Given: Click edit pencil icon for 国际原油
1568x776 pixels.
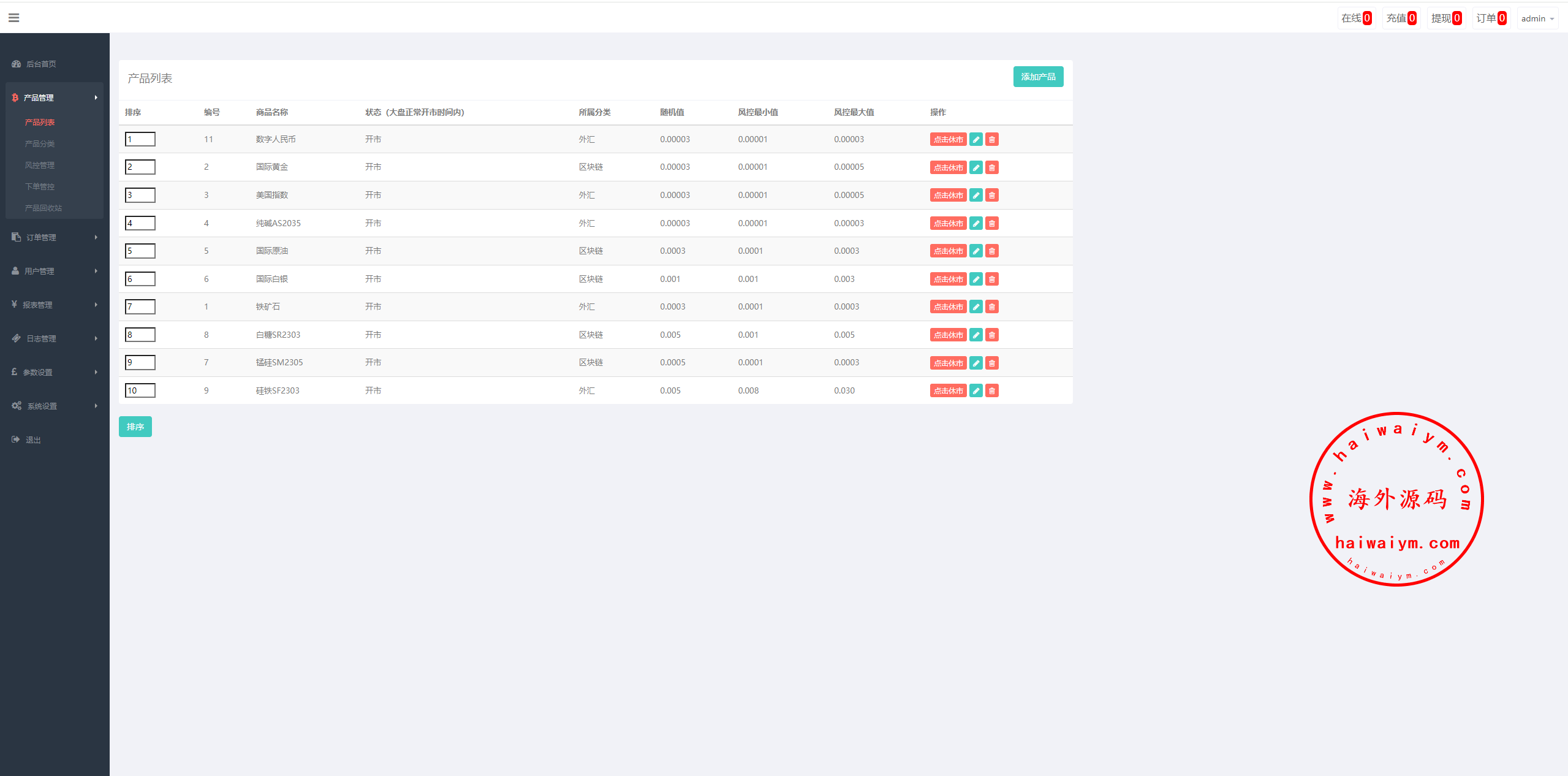Looking at the screenshot, I should [976, 251].
